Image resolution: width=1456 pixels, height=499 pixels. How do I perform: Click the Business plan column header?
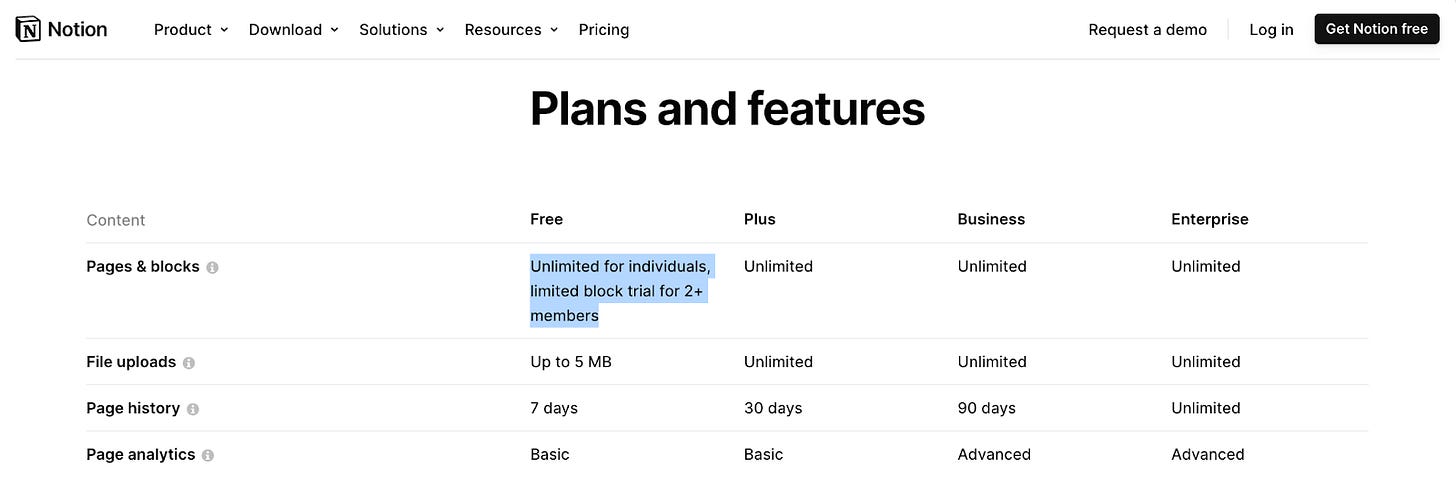pyautogui.click(x=991, y=219)
